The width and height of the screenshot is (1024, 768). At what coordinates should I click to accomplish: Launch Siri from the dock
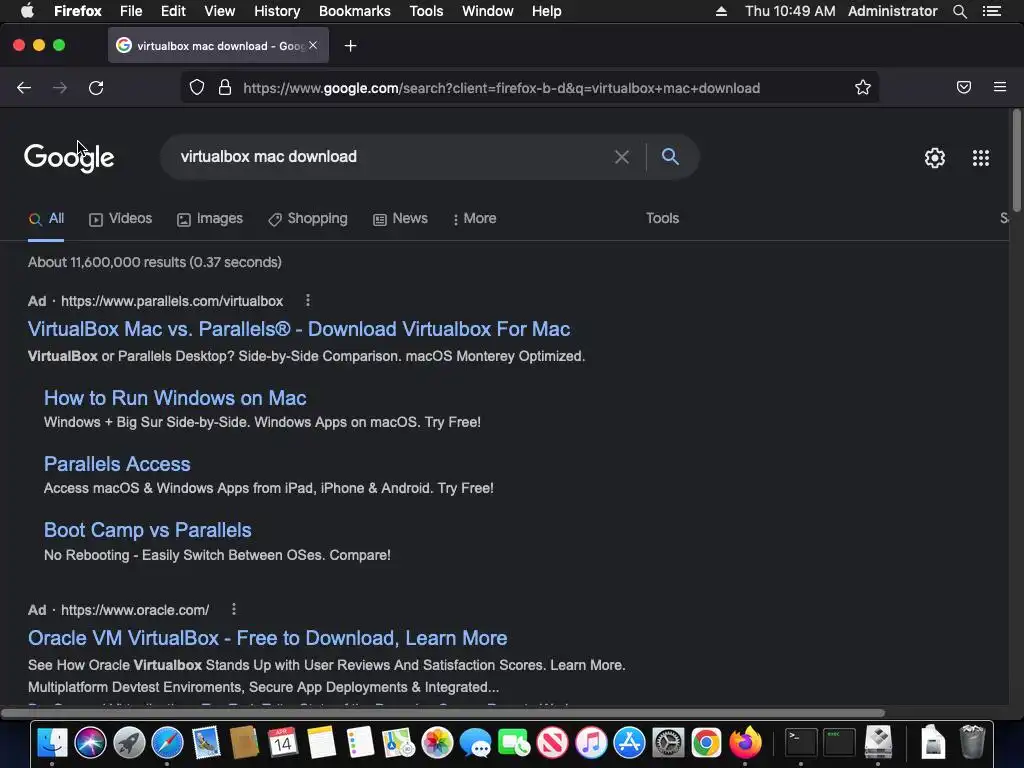[x=90, y=743]
